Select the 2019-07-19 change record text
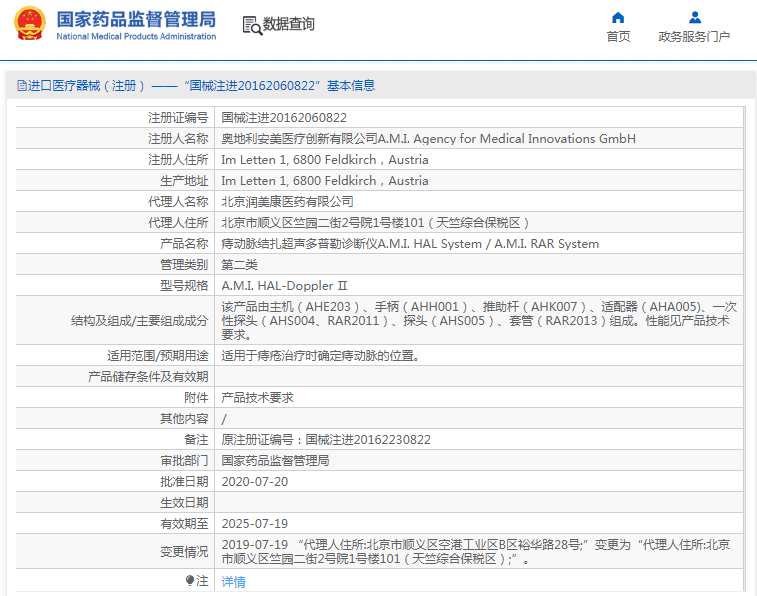The width and height of the screenshot is (757, 596). [x=476, y=552]
